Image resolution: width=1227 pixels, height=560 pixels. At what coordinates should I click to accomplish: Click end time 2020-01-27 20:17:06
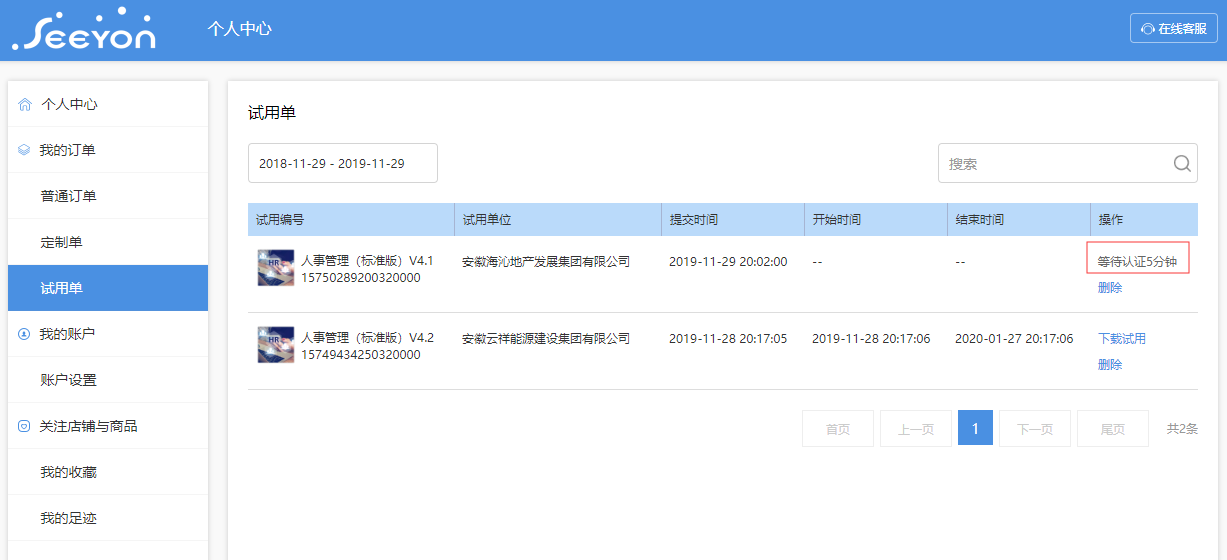tap(1014, 339)
